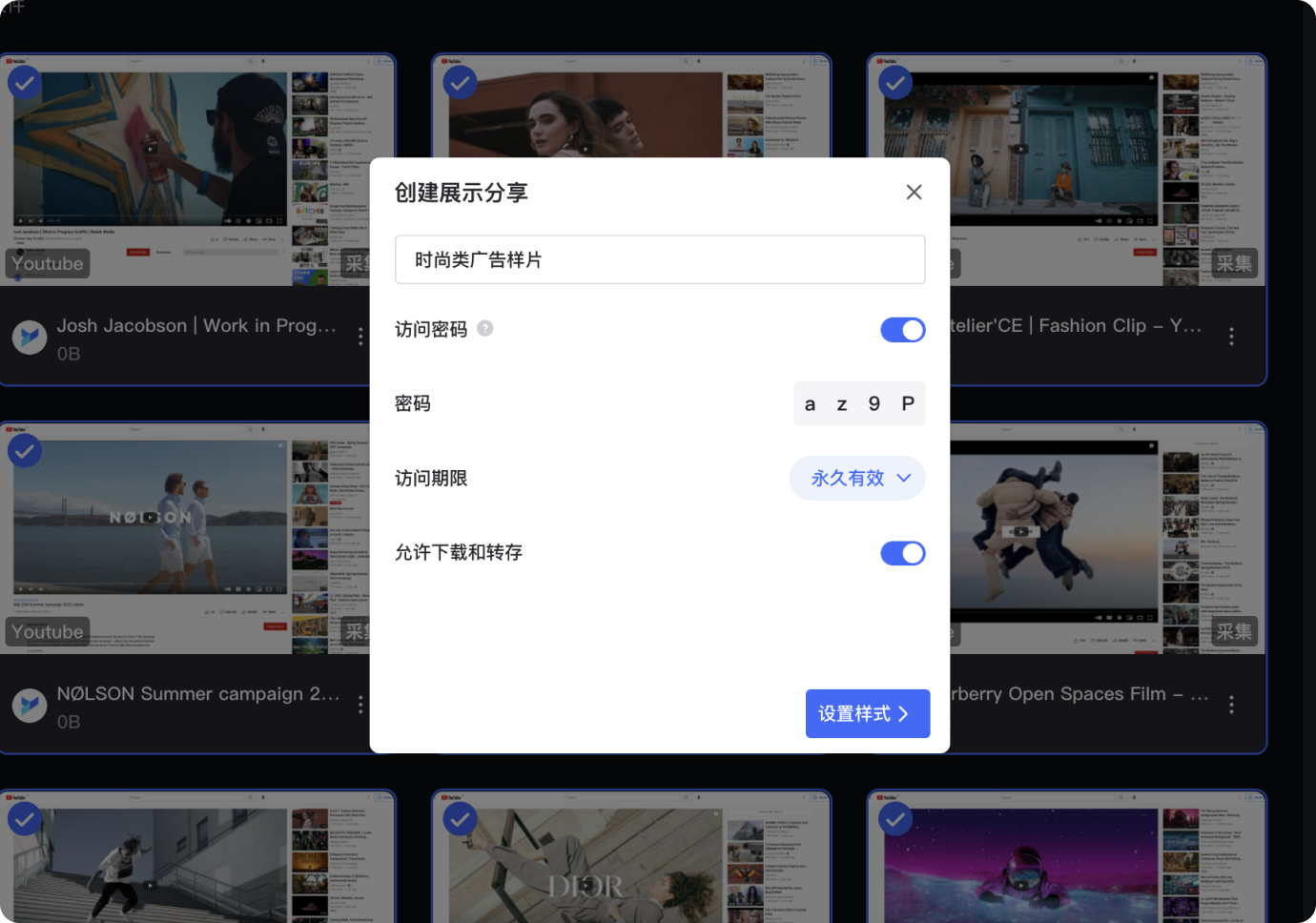The image size is (1316, 923).
Task: Click the 设置样式 button
Action: [x=868, y=713]
